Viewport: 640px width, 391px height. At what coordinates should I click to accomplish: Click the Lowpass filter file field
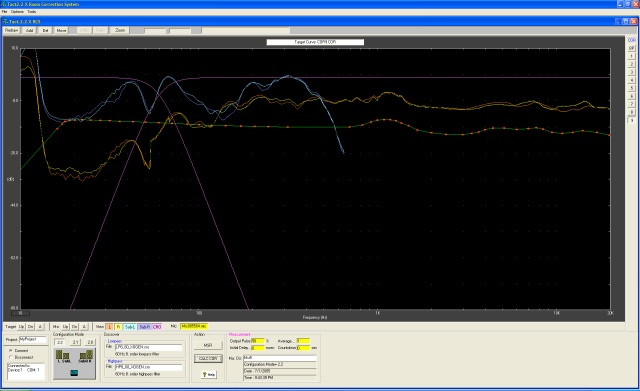coord(149,347)
